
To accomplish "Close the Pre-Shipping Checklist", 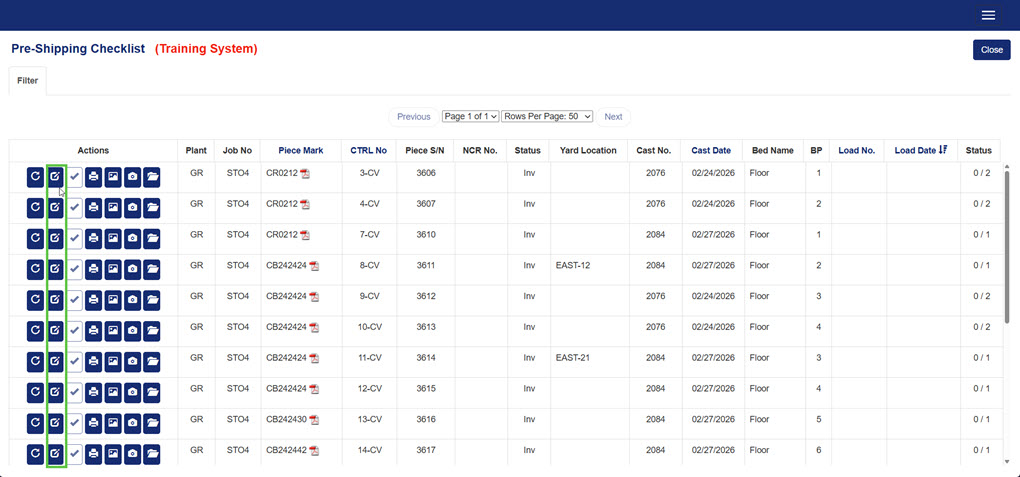I will coord(991,50).
